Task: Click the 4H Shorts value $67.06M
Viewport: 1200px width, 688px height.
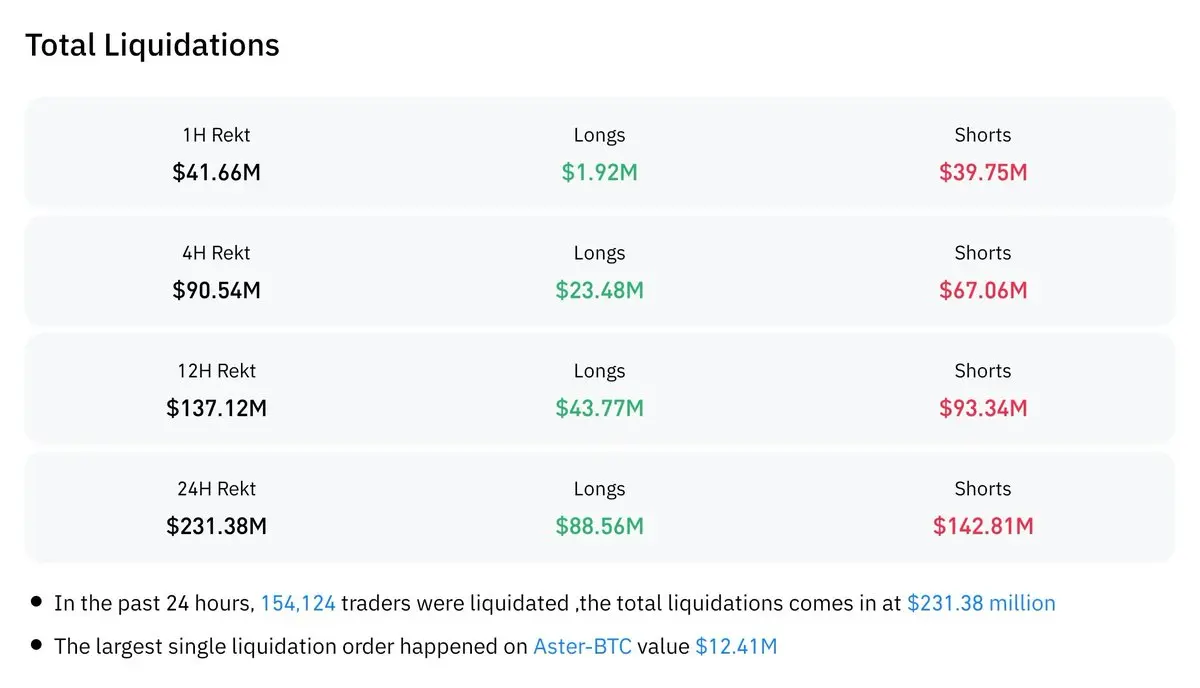Action: 983,290
